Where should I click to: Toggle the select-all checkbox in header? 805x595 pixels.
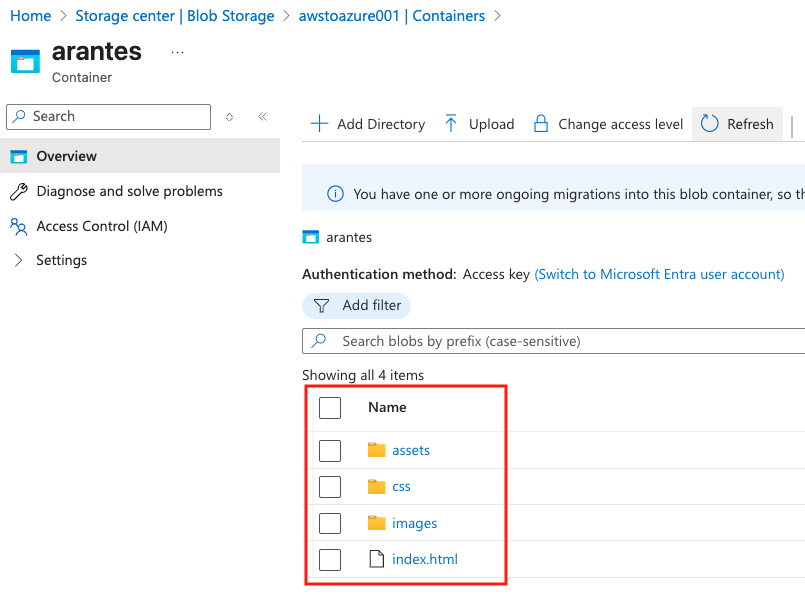point(330,408)
